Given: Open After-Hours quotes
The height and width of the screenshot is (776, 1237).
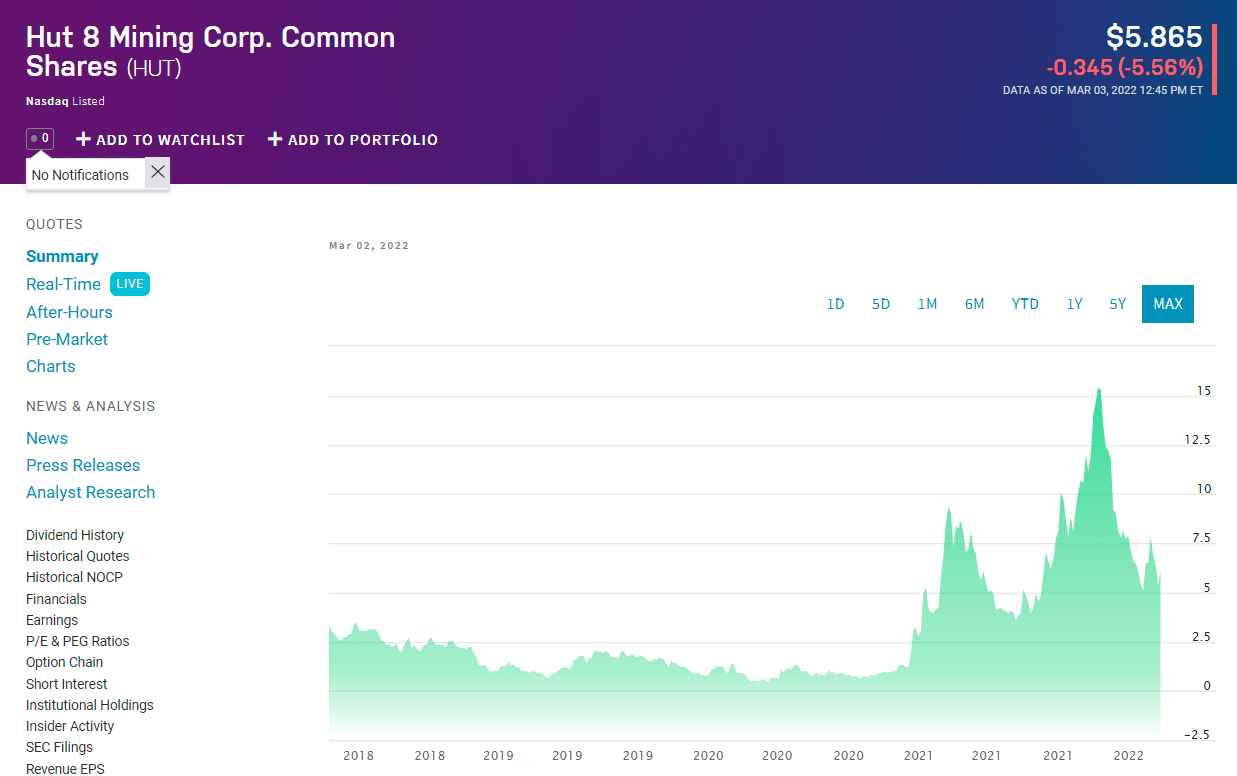Looking at the screenshot, I should [x=69, y=312].
